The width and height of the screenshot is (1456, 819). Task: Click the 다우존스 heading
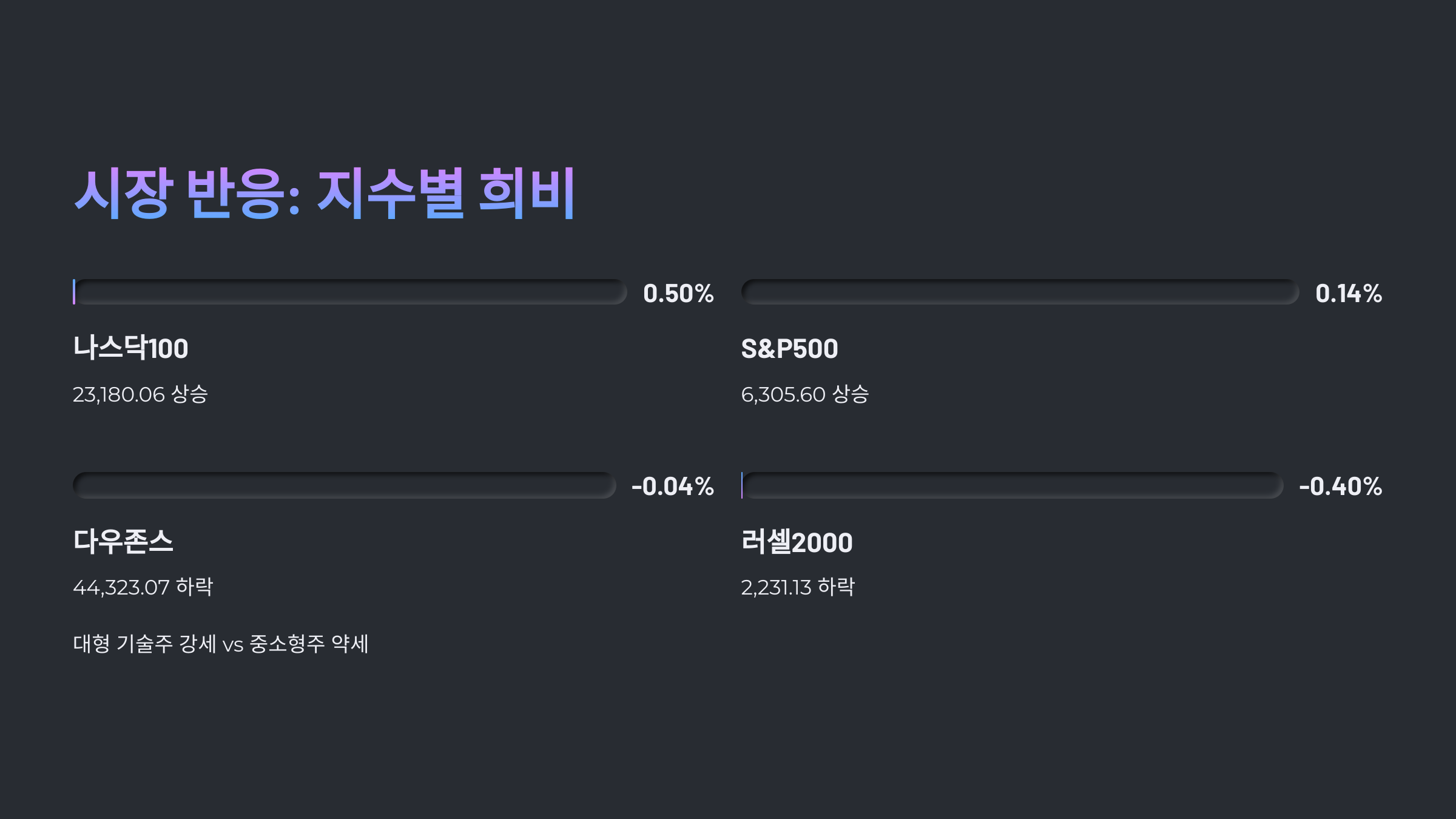123,541
